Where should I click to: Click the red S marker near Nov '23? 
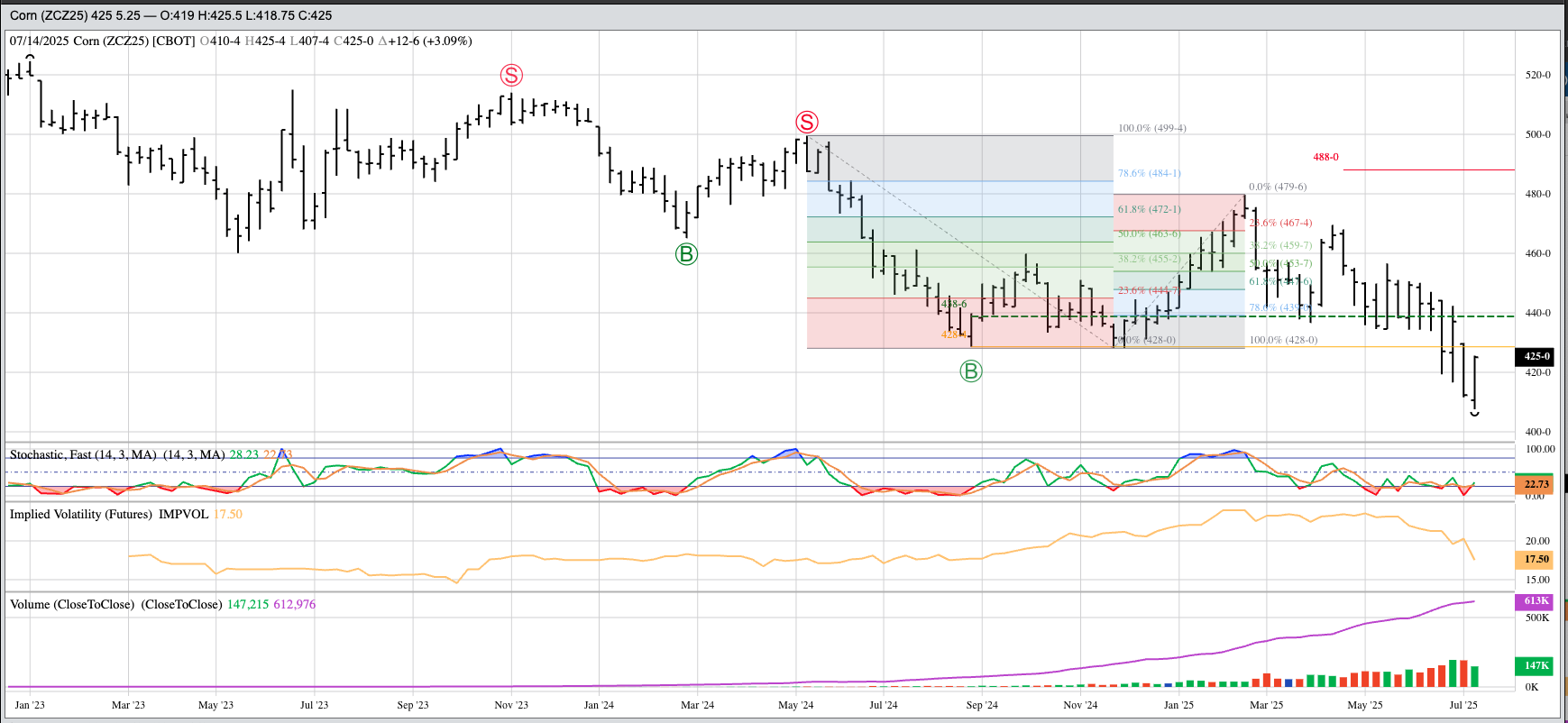(511, 76)
